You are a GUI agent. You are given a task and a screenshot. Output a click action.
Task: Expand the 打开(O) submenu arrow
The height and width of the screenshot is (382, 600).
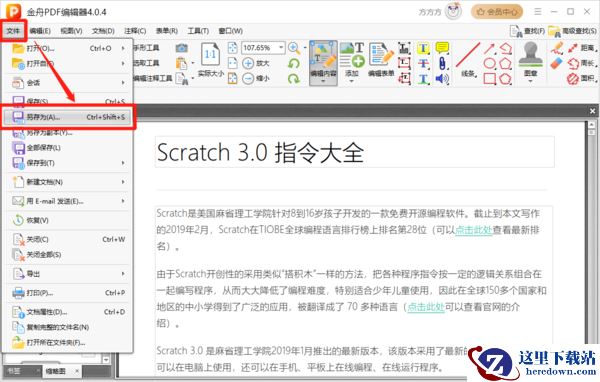tap(123, 48)
